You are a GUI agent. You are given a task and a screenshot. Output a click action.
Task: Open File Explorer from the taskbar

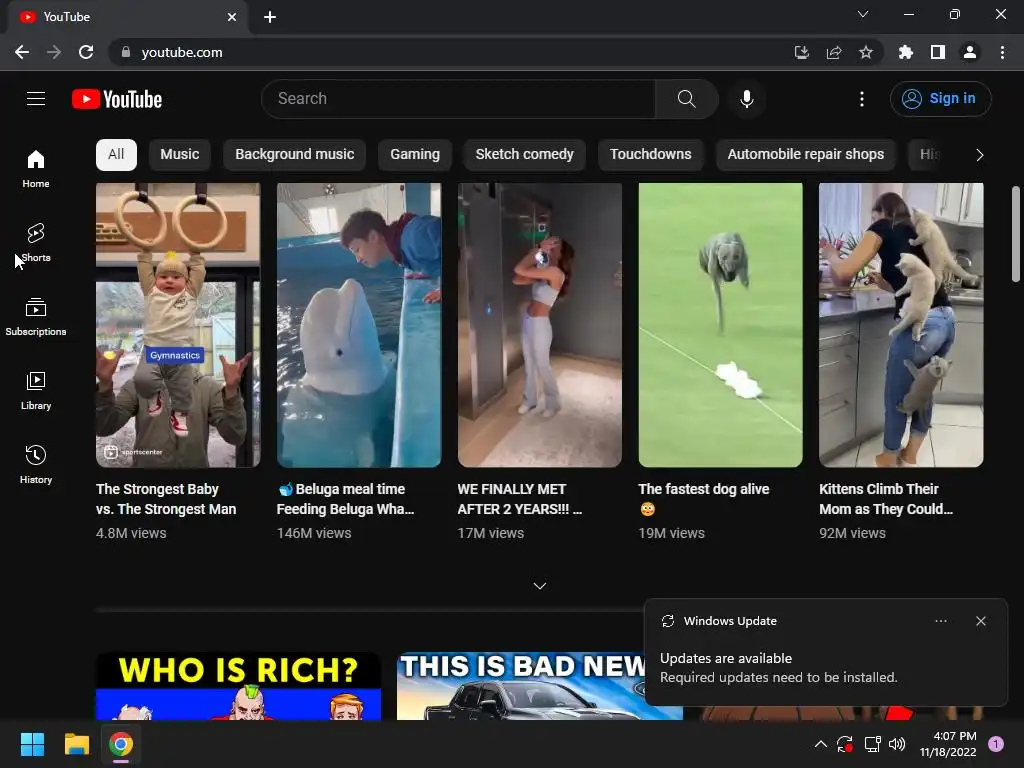(x=76, y=744)
